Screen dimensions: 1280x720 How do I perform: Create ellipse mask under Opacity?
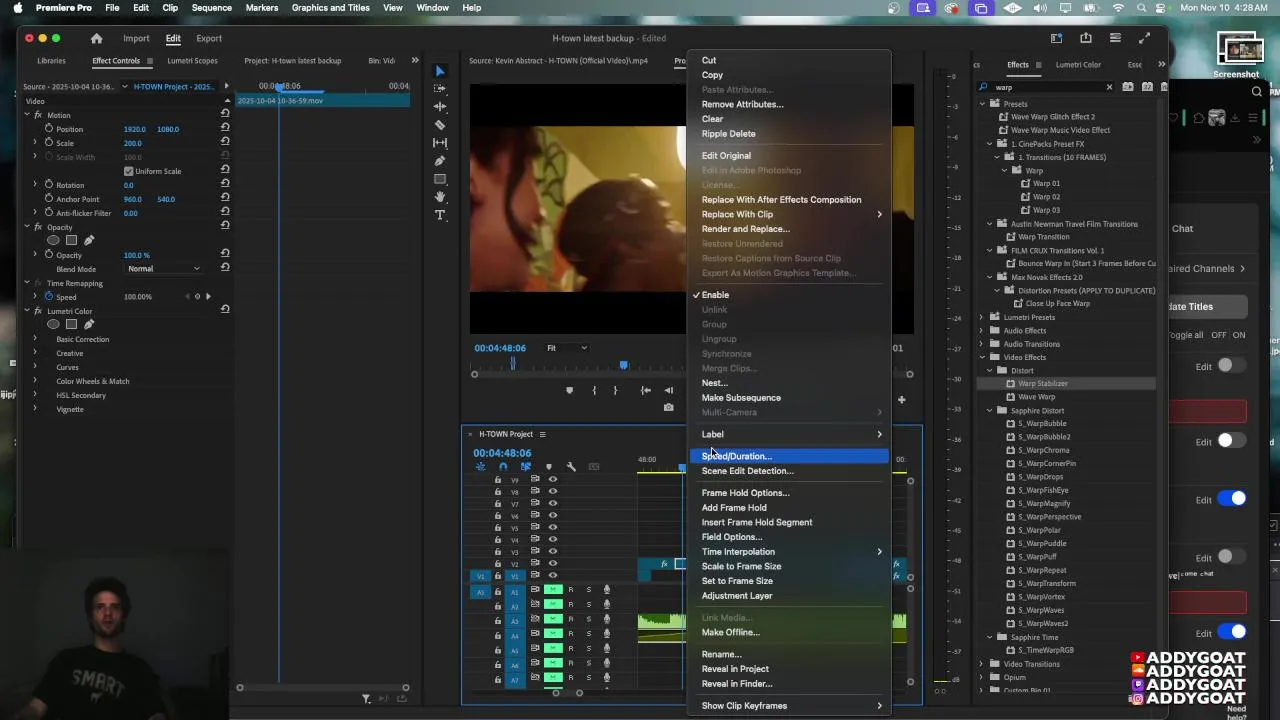[x=53, y=240]
